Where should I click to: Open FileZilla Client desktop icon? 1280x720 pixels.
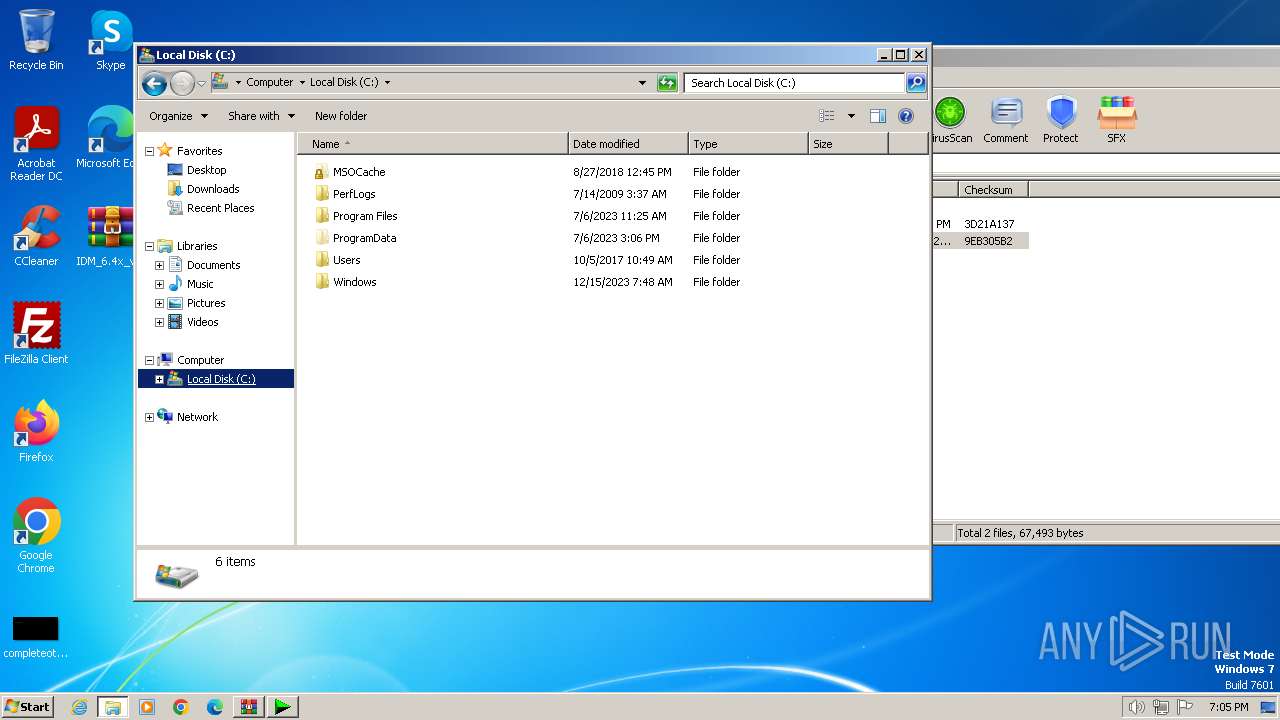(36, 333)
